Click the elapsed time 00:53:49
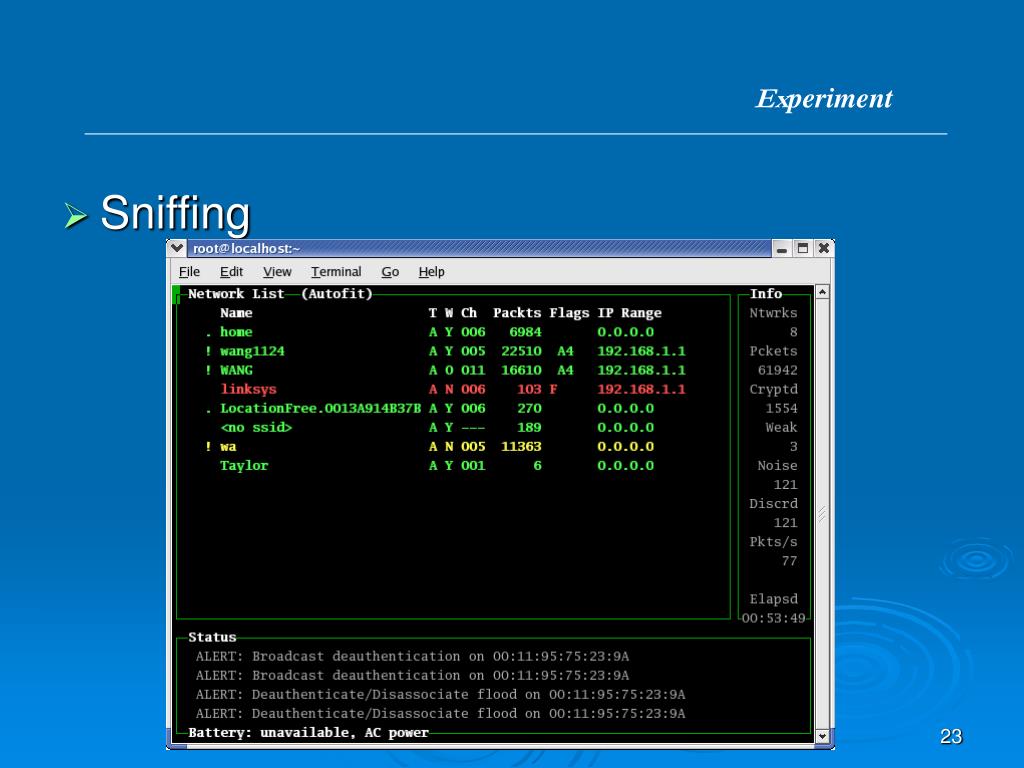The image size is (1024, 768). point(773,618)
